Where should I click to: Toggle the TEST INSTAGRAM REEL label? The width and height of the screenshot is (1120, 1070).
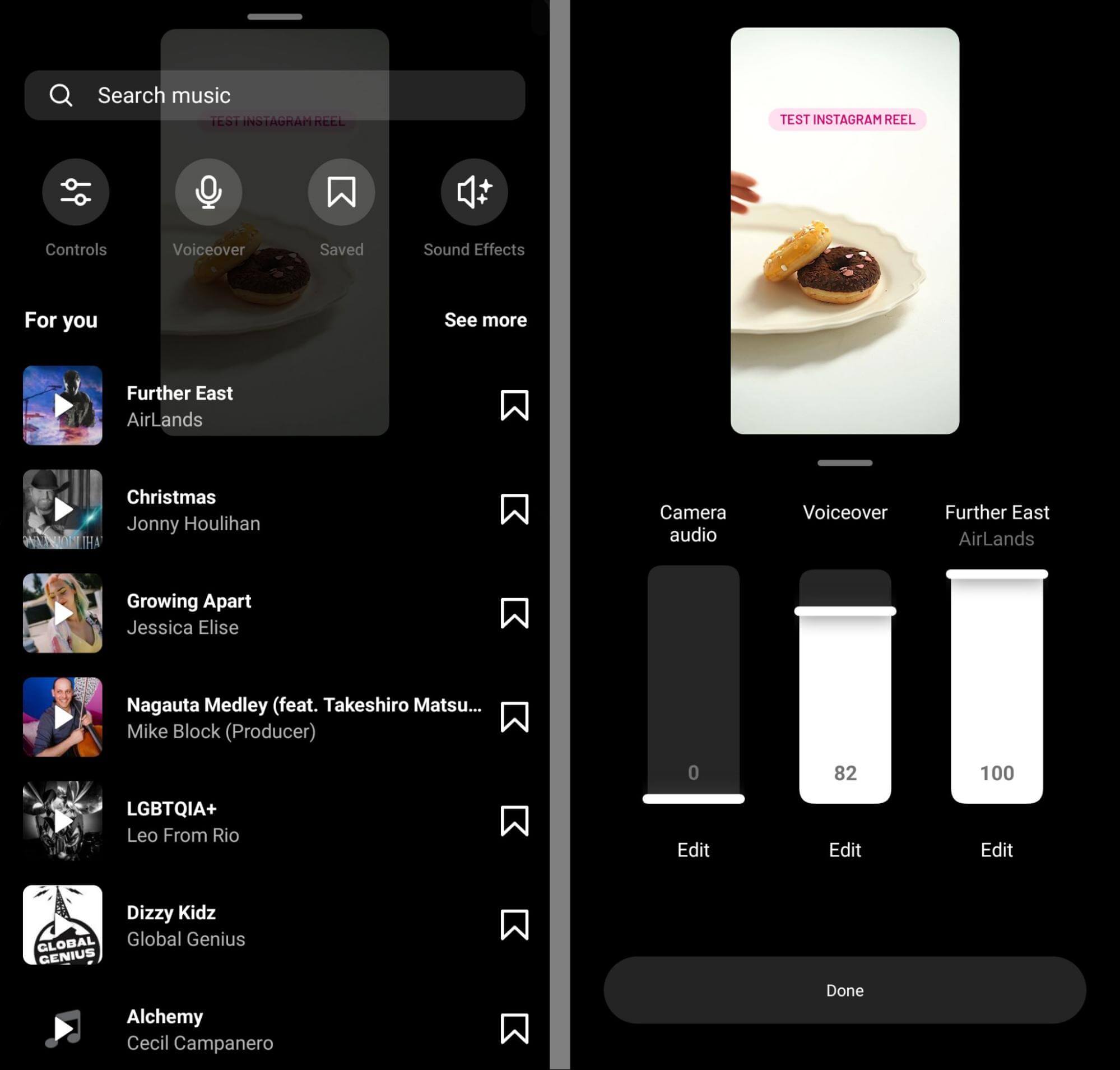(847, 119)
